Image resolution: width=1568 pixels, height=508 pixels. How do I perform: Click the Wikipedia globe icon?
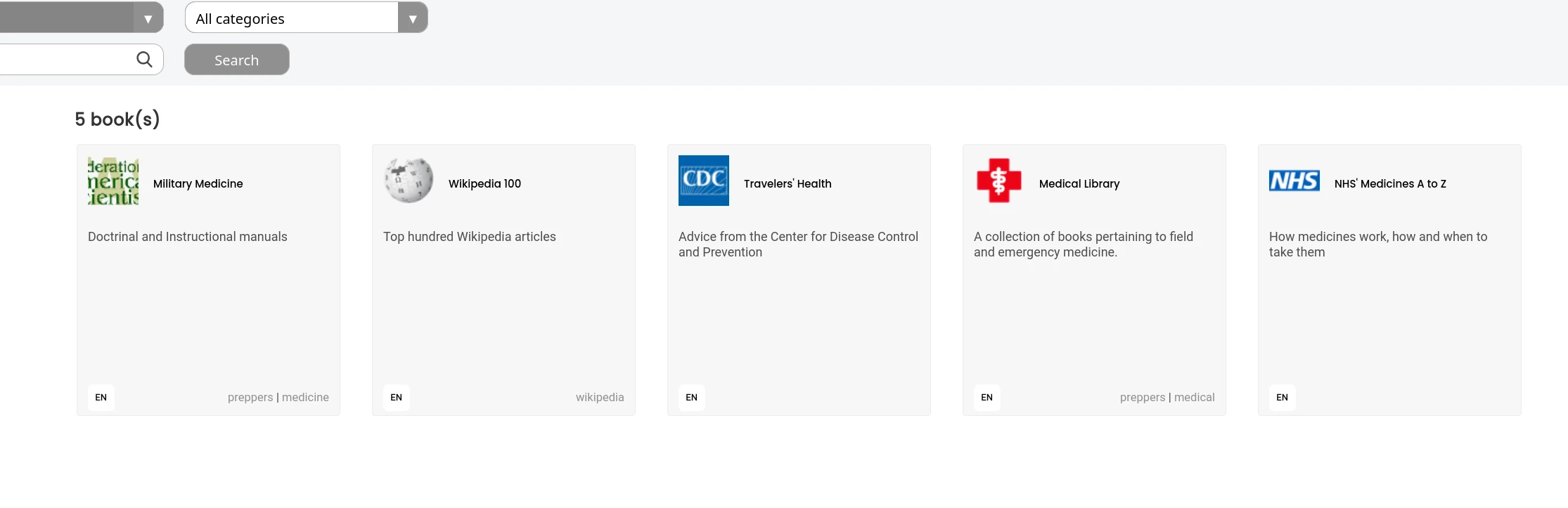pyautogui.click(x=409, y=181)
